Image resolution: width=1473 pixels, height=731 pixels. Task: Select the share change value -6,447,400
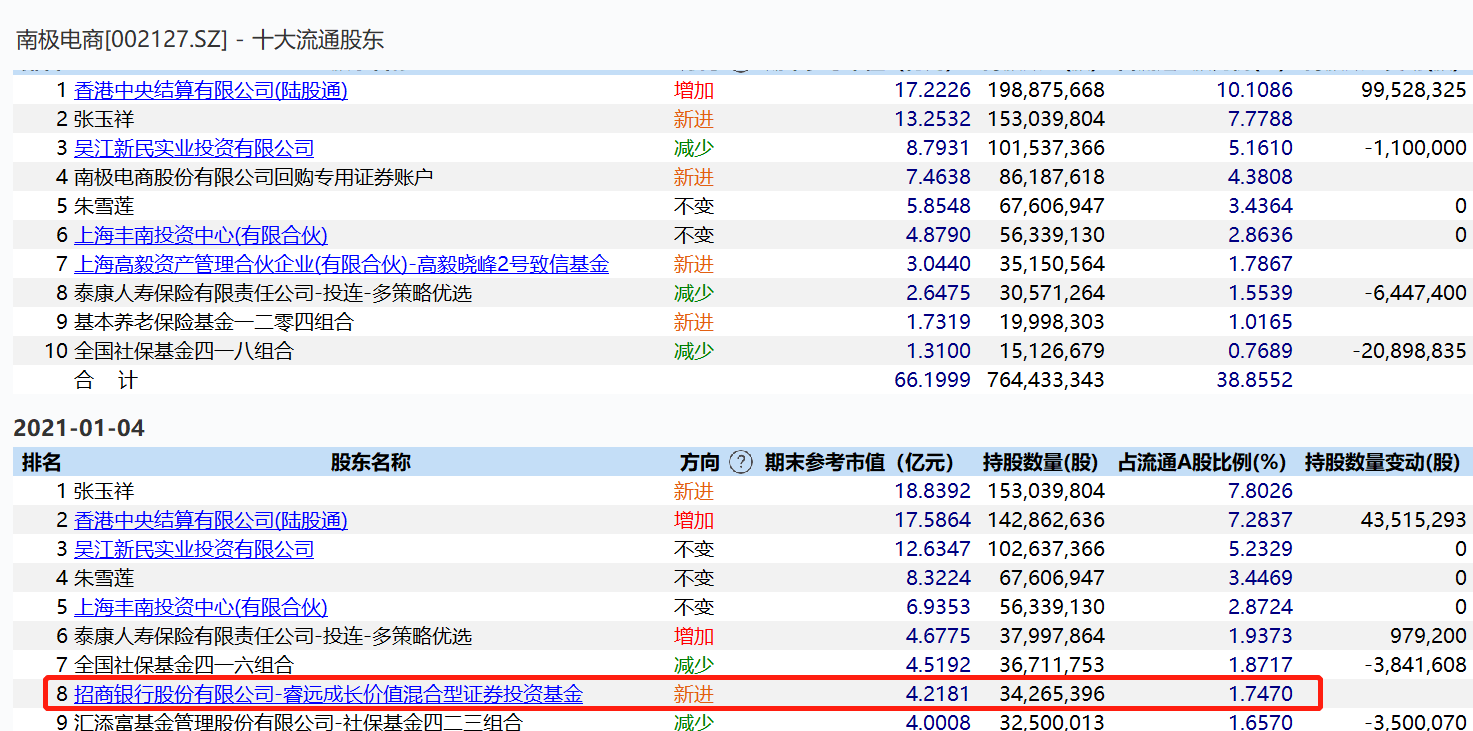point(1415,293)
